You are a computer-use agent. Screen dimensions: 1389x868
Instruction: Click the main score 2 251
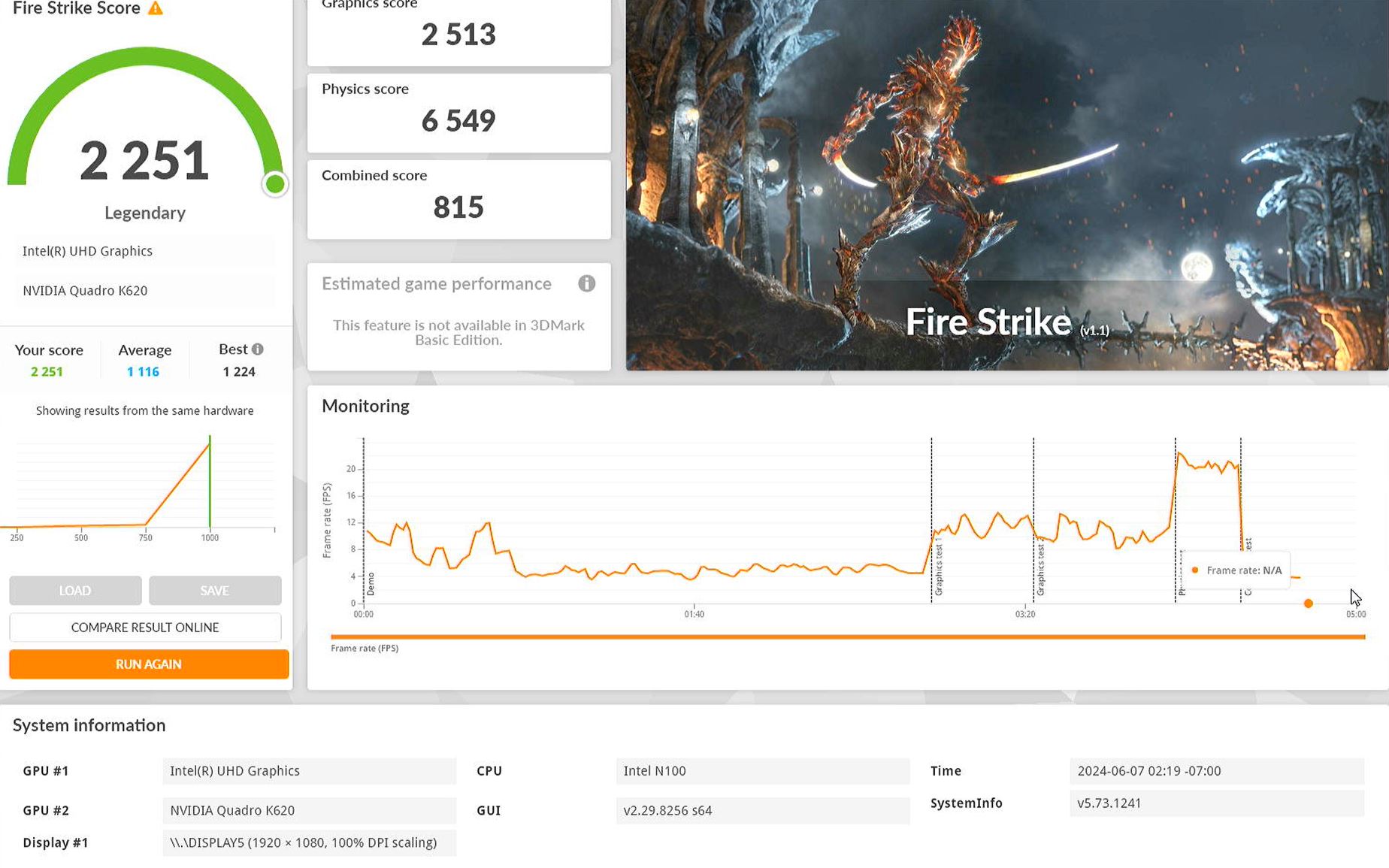(144, 161)
